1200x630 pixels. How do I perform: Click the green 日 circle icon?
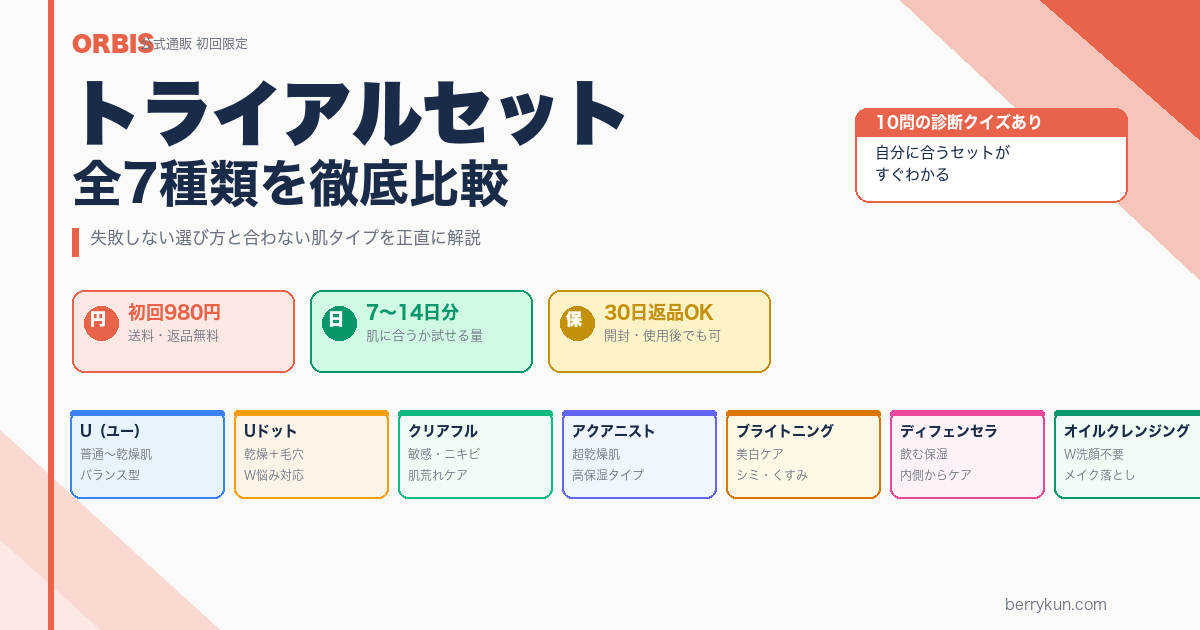(337, 321)
